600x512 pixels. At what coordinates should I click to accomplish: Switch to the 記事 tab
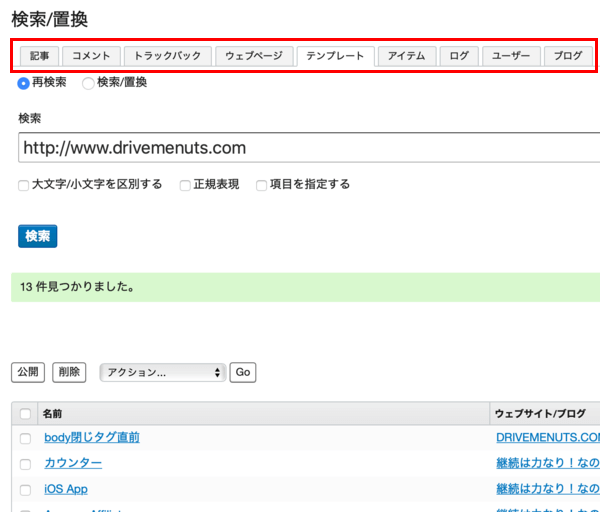pyautogui.click(x=39, y=56)
